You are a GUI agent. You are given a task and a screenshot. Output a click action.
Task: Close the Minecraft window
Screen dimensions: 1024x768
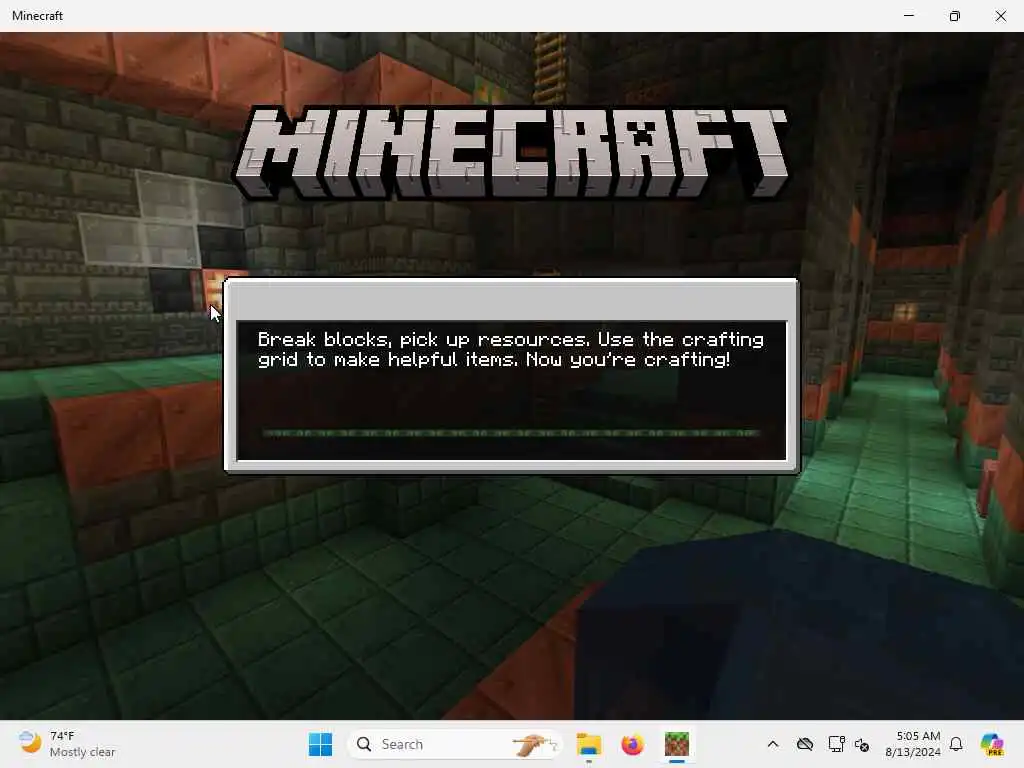pyautogui.click(x=1000, y=16)
